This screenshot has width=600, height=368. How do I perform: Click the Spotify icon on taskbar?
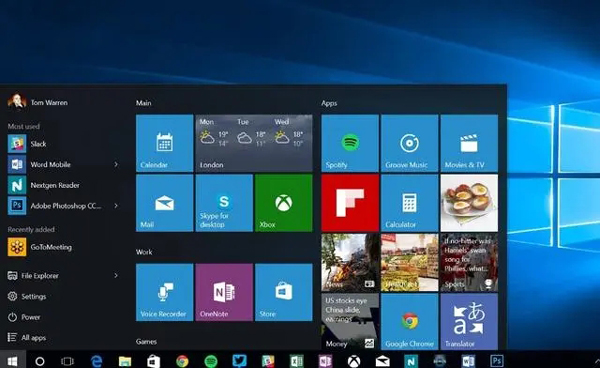(x=211, y=361)
